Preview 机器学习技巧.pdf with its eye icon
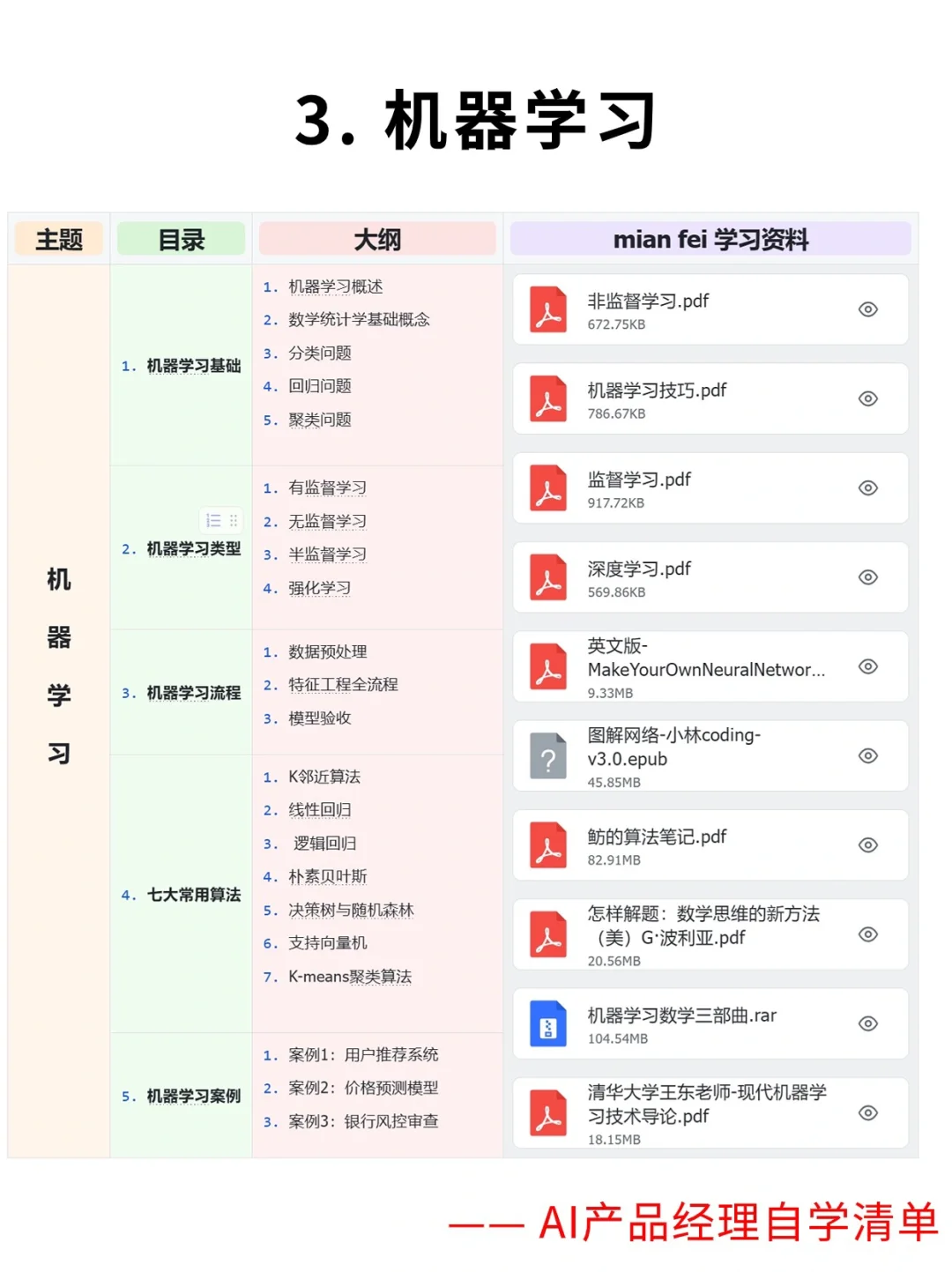952x1272 pixels. (868, 398)
